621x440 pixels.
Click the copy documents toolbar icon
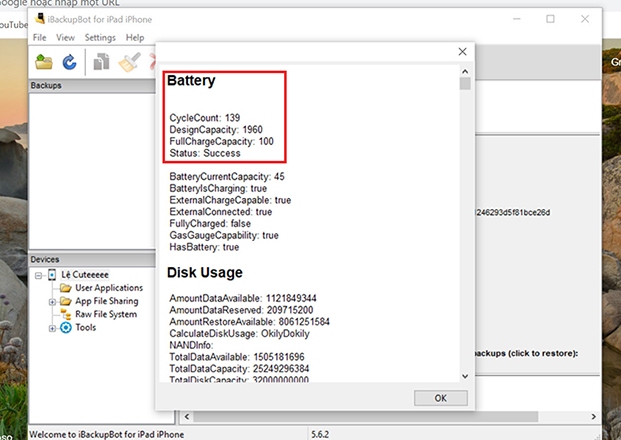(101, 62)
